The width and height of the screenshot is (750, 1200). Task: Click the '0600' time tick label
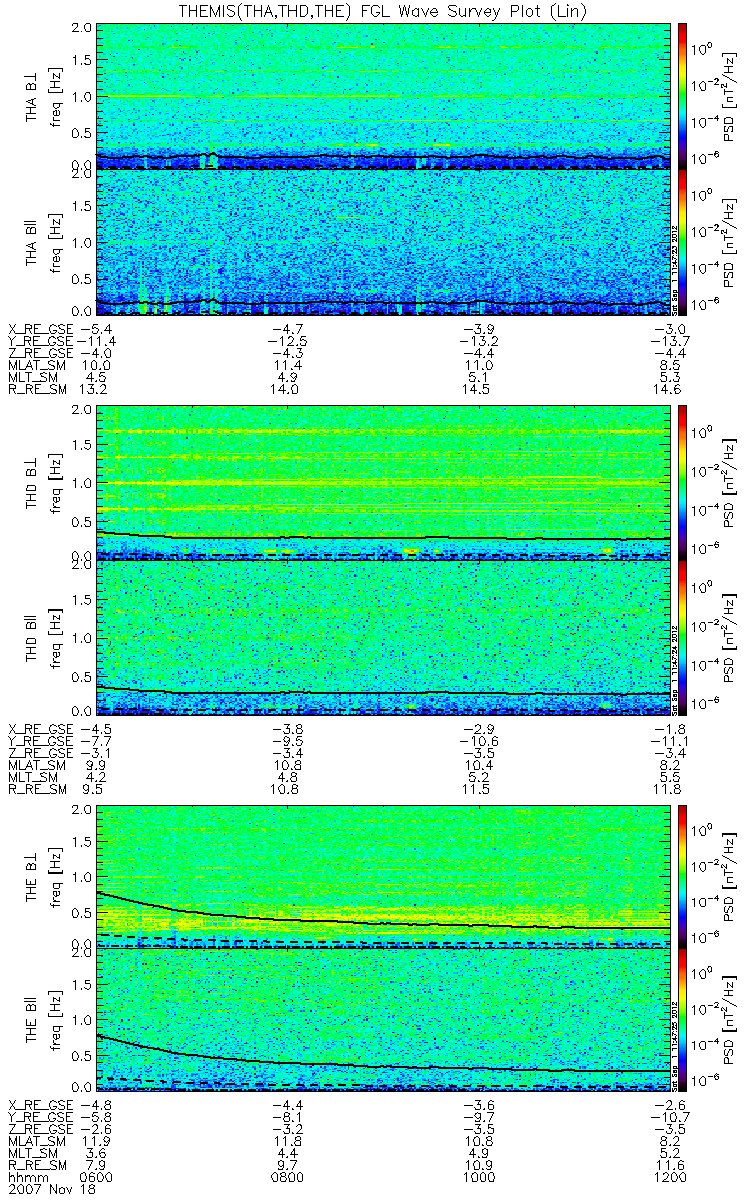[x=98, y=1178]
